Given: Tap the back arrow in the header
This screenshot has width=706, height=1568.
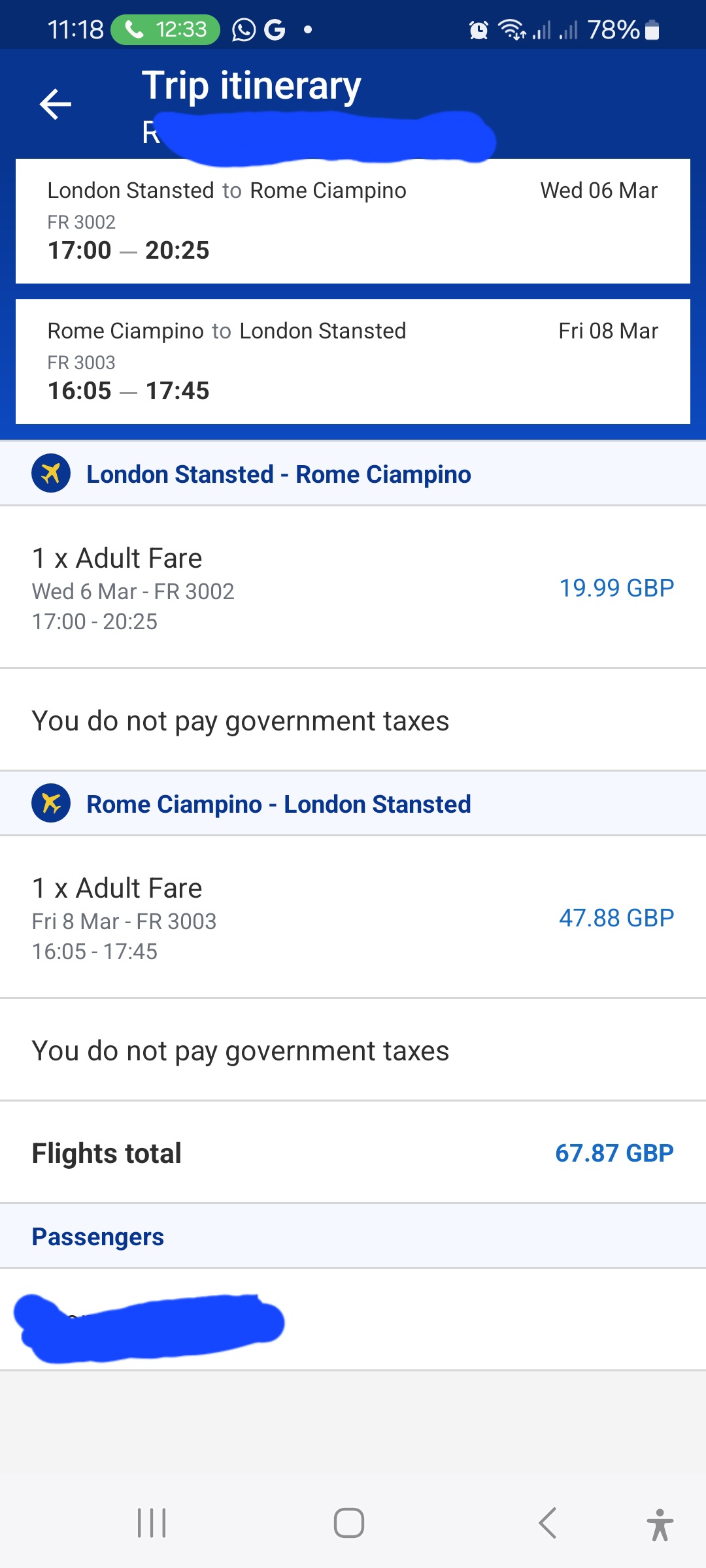Looking at the screenshot, I should [x=56, y=105].
